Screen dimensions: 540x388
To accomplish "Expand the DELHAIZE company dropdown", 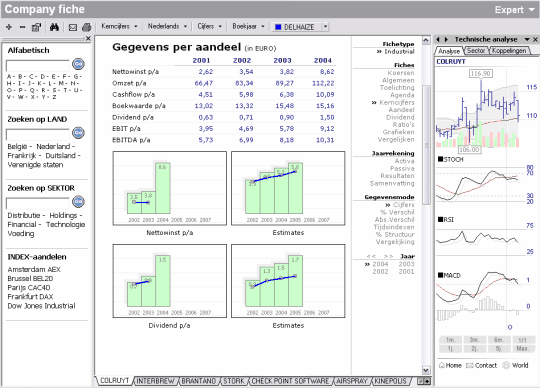I will pyautogui.click(x=325, y=27).
